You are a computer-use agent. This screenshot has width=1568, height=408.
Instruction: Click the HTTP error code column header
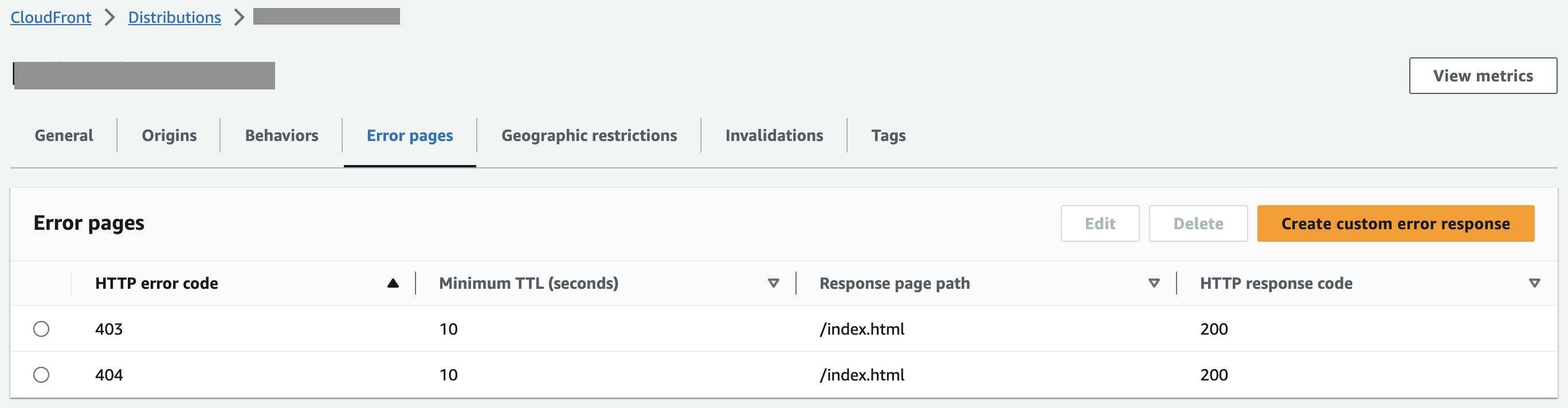point(156,283)
